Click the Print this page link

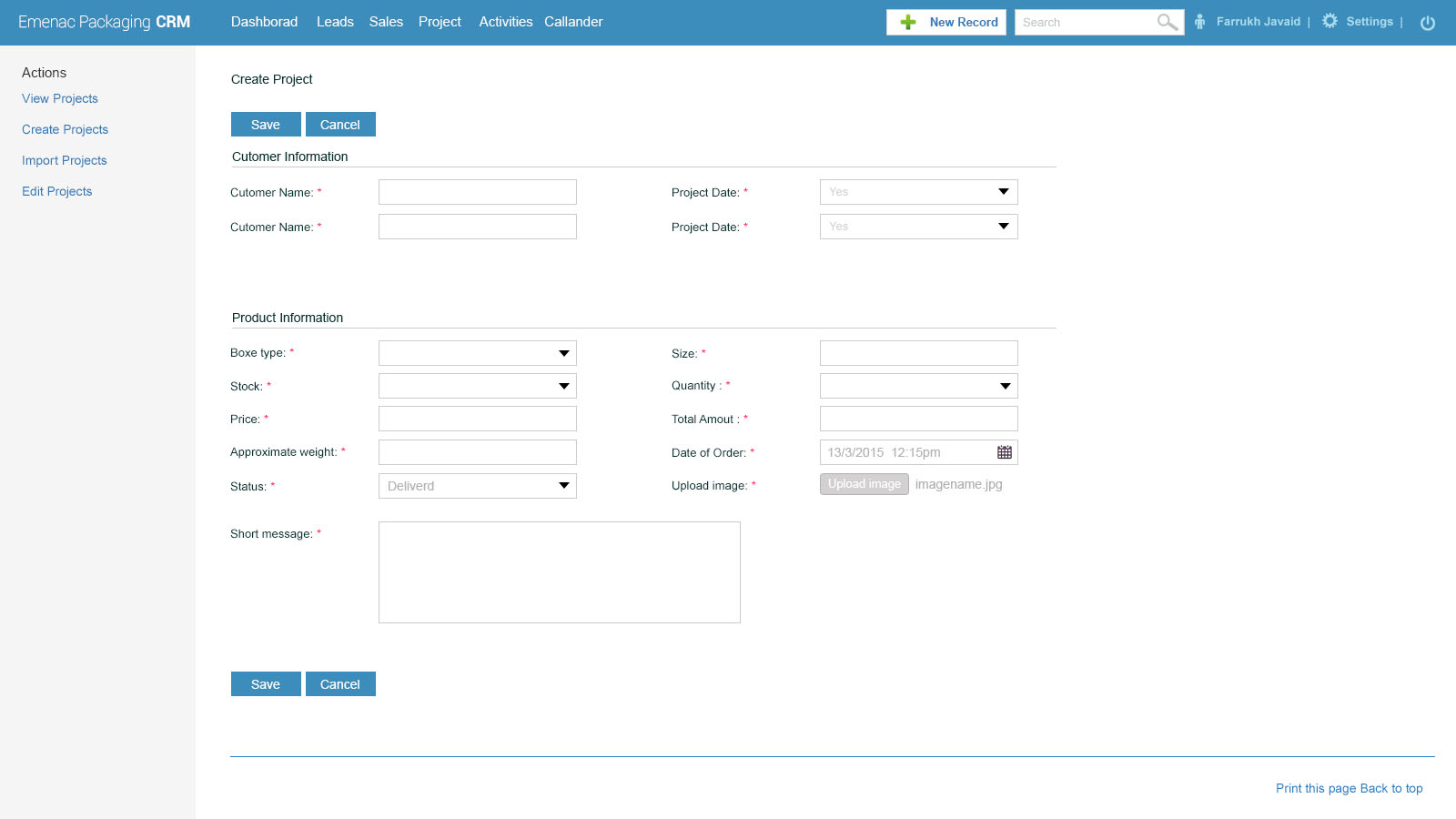coord(1316,788)
